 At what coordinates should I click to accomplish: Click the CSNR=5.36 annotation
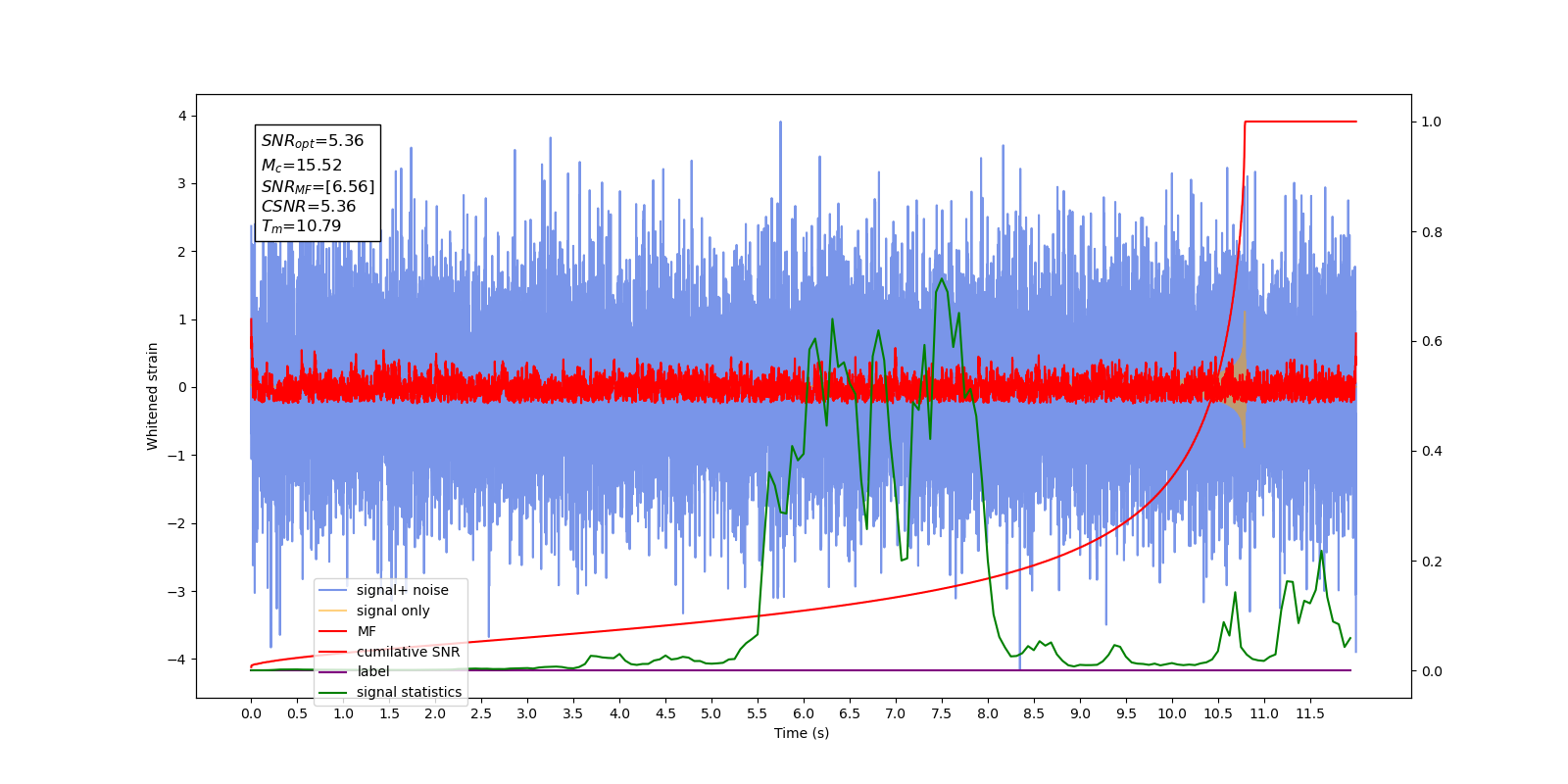click(309, 206)
